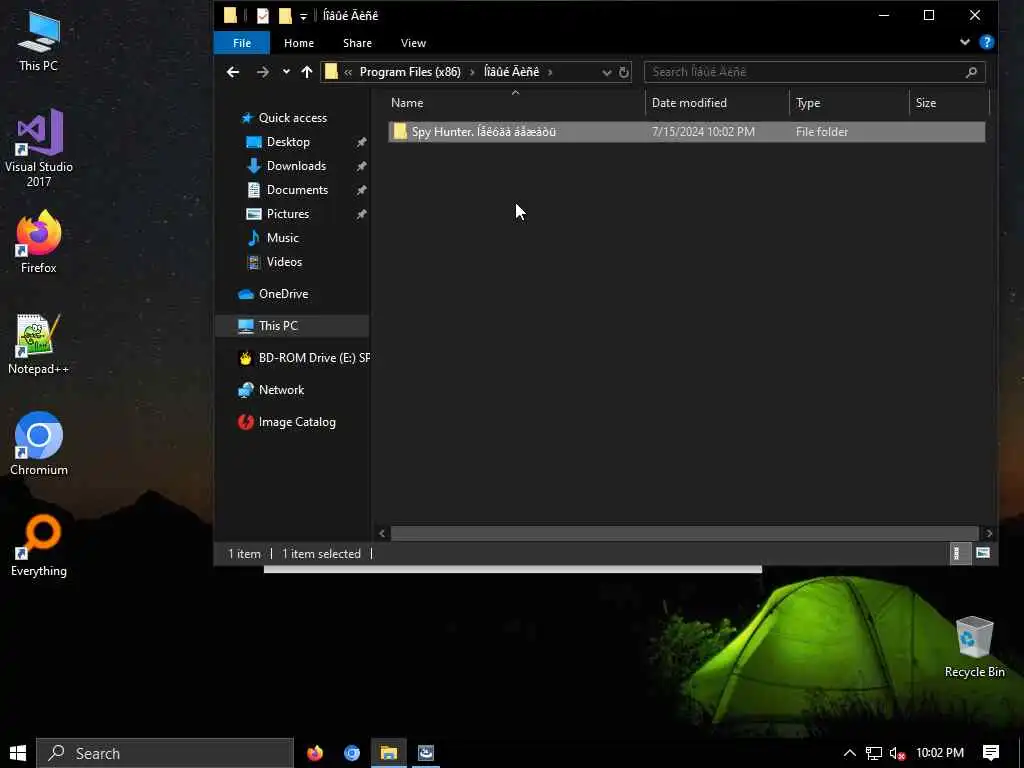Open the recent locations dropdown arrow
This screenshot has height=768, width=1024.
286,72
